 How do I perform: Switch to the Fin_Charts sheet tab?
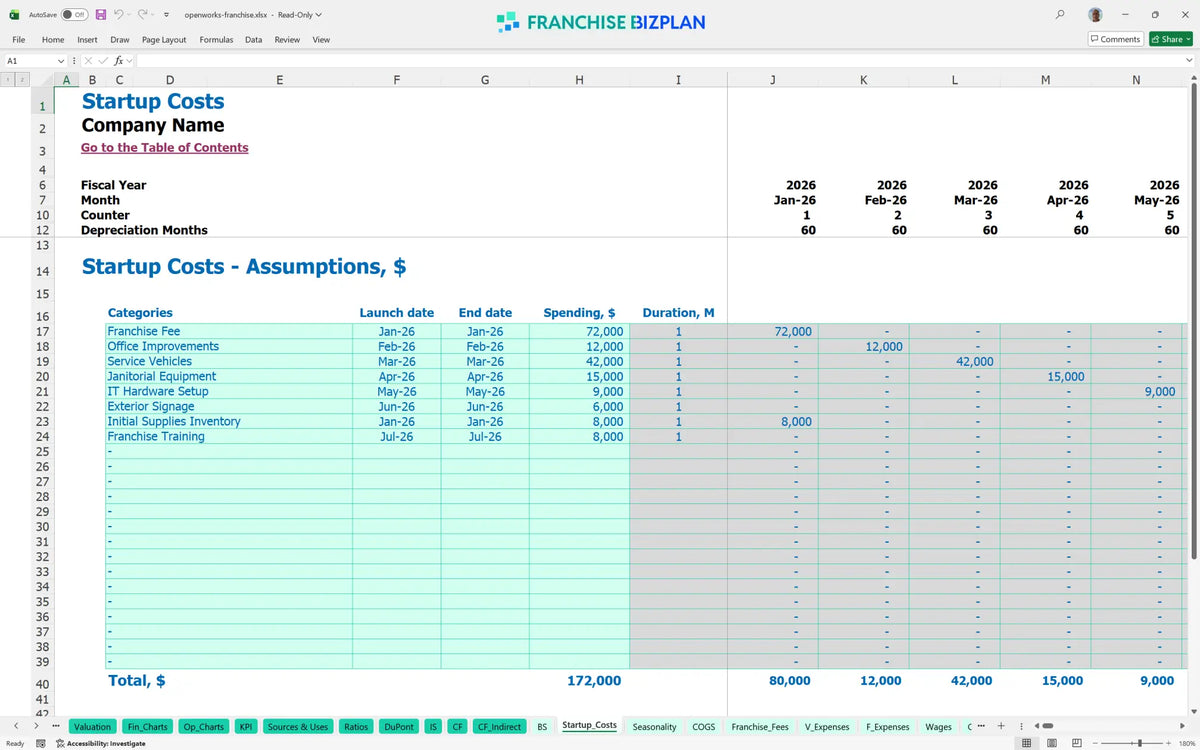point(147,727)
